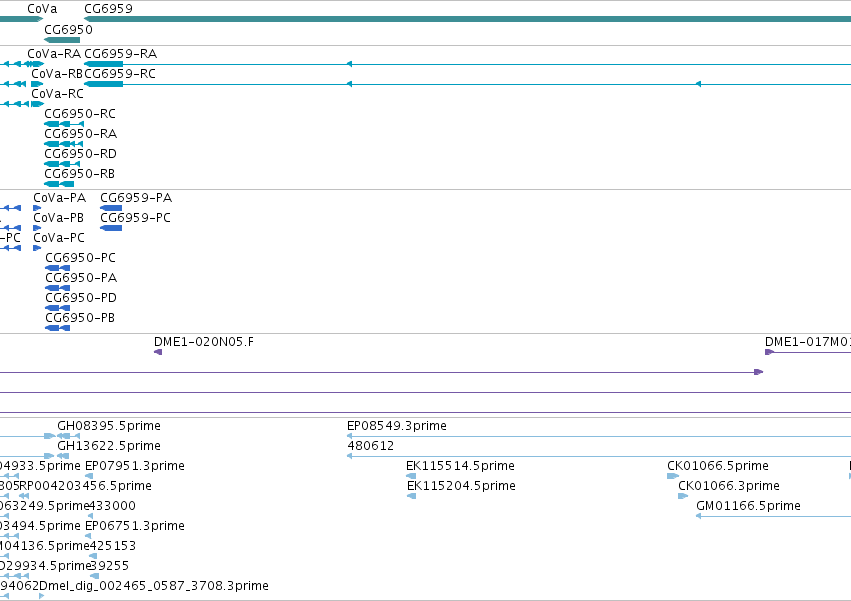Select the CG6950-PB protein glyph
This screenshot has height=601, width=851.
coord(58,328)
